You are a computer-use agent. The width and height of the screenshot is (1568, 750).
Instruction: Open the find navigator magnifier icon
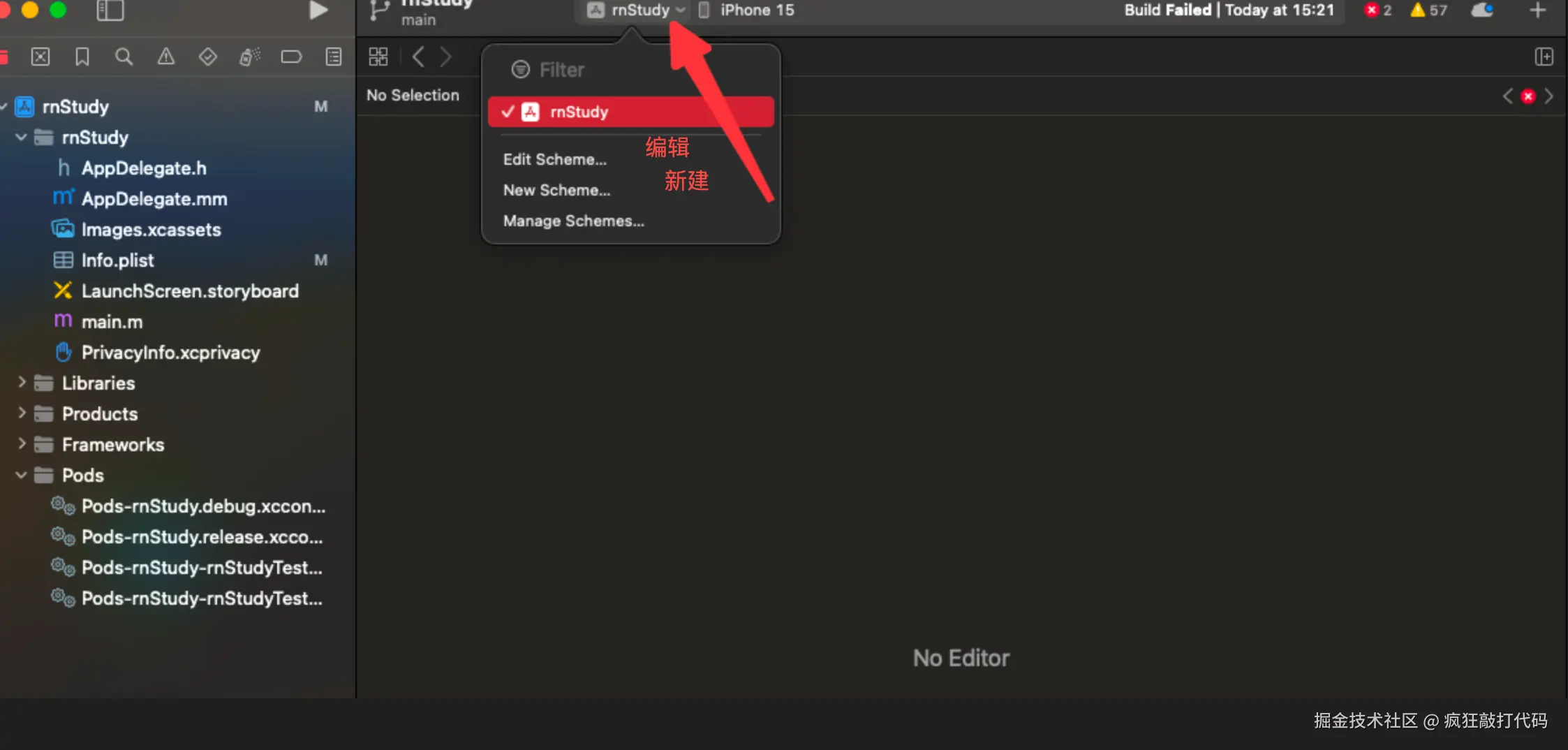124,57
